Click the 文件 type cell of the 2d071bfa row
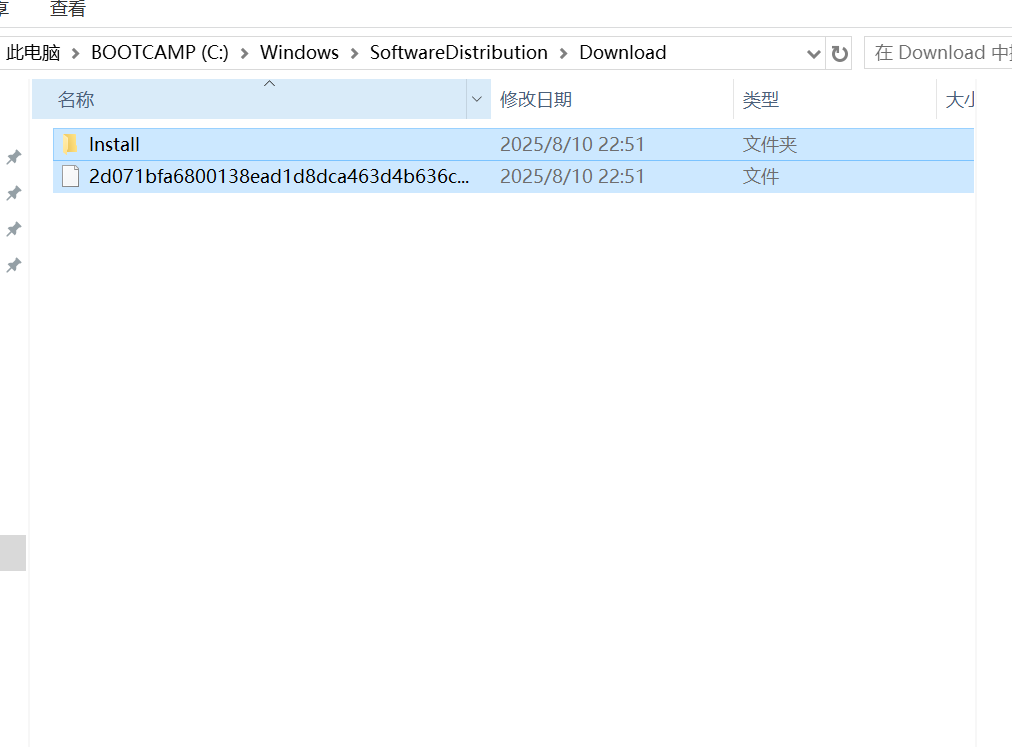Image resolution: width=1012 pixels, height=747 pixels. pyautogui.click(x=760, y=176)
